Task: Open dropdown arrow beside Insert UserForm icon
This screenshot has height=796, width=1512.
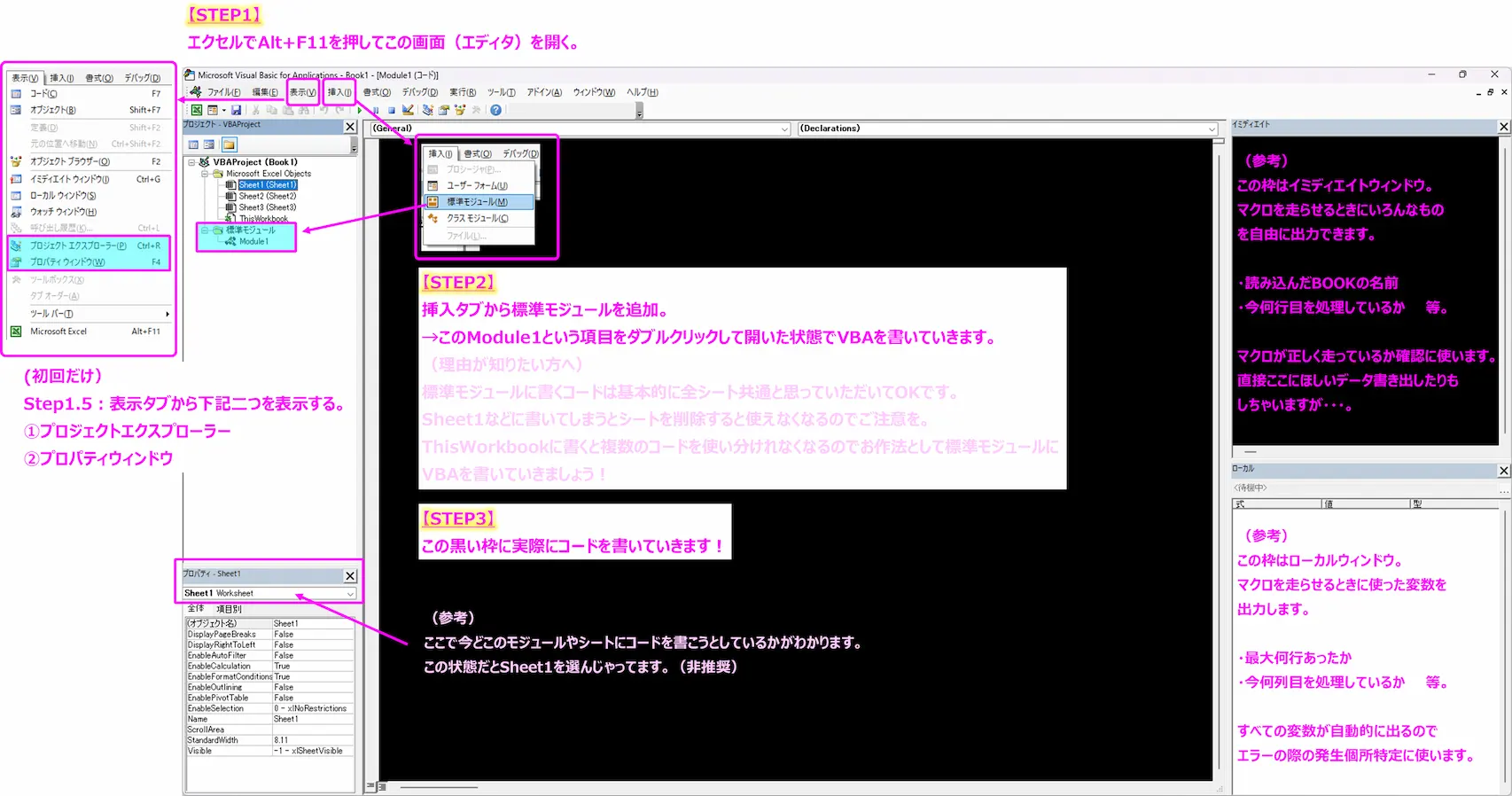Action: (x=224, y=110)
